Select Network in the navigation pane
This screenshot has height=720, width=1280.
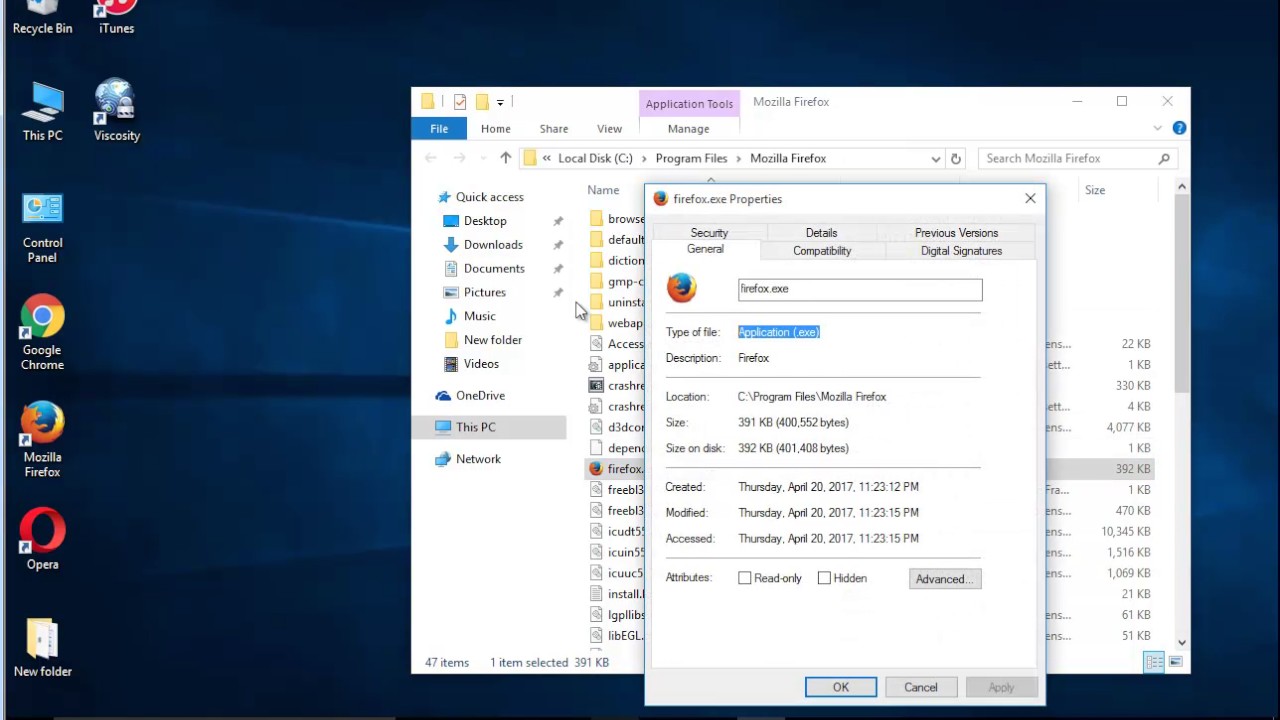(x=478, y=459)
